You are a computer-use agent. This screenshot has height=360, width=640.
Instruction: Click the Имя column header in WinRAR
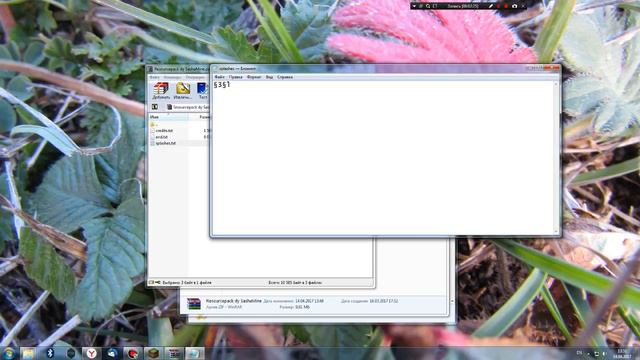pyautogui.click(x=168, y=117)
